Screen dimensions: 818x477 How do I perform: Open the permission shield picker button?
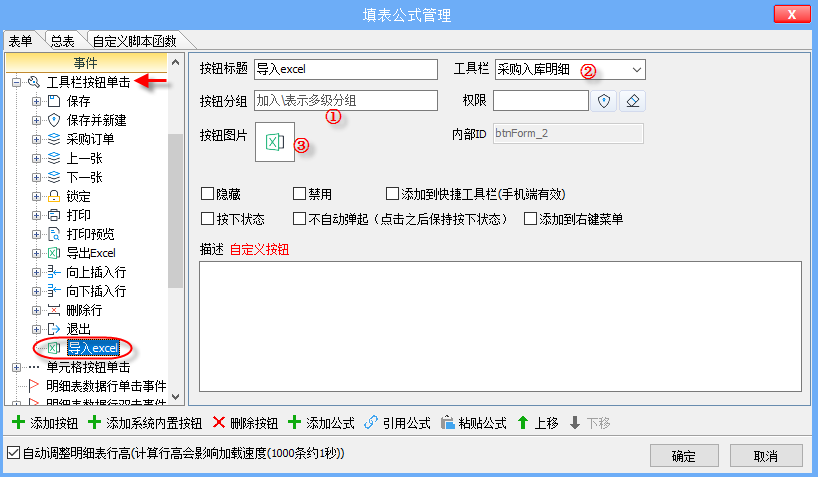tap(604, 101)
